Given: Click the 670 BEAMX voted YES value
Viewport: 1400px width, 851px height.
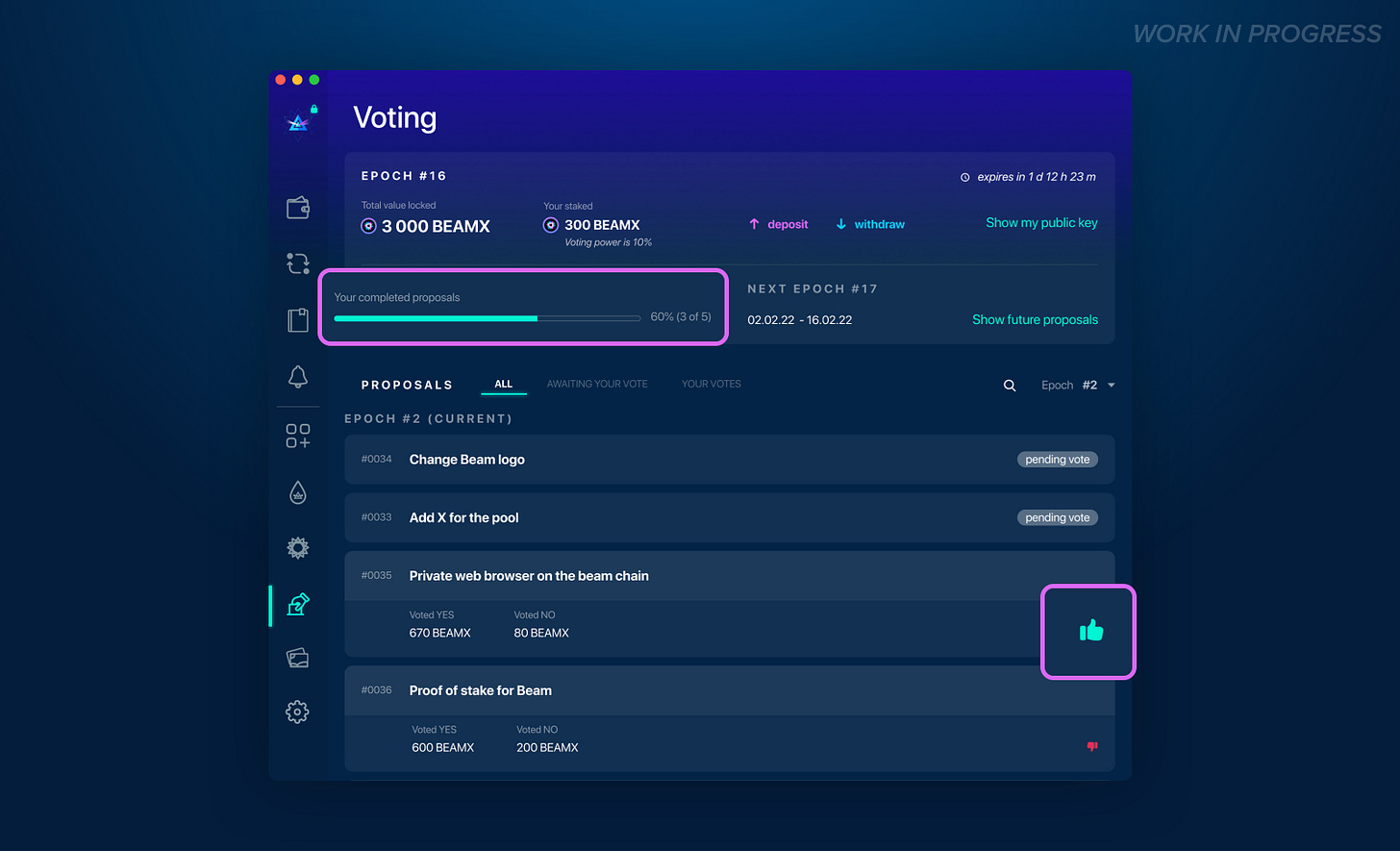Looking at the screenshot, I should (x=441, y=633).
